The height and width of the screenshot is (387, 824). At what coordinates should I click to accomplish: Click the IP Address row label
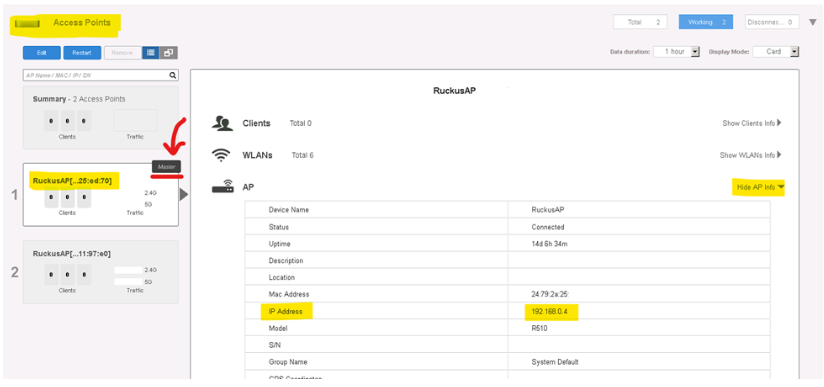click(286, 312)
